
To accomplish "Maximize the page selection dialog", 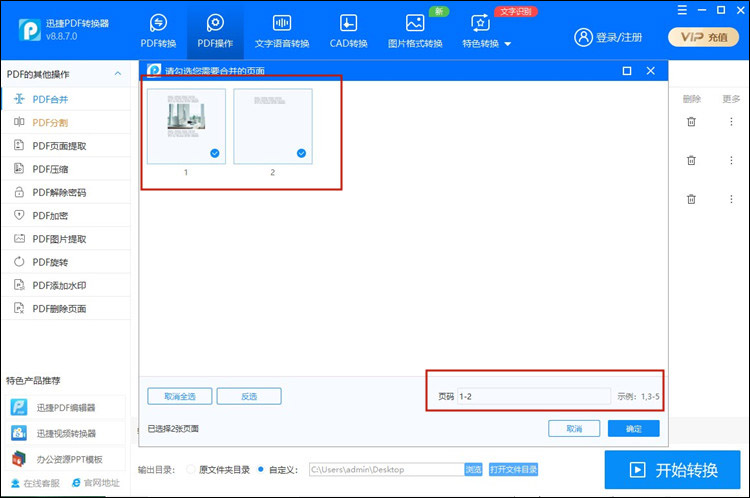I will pos(627,71).
